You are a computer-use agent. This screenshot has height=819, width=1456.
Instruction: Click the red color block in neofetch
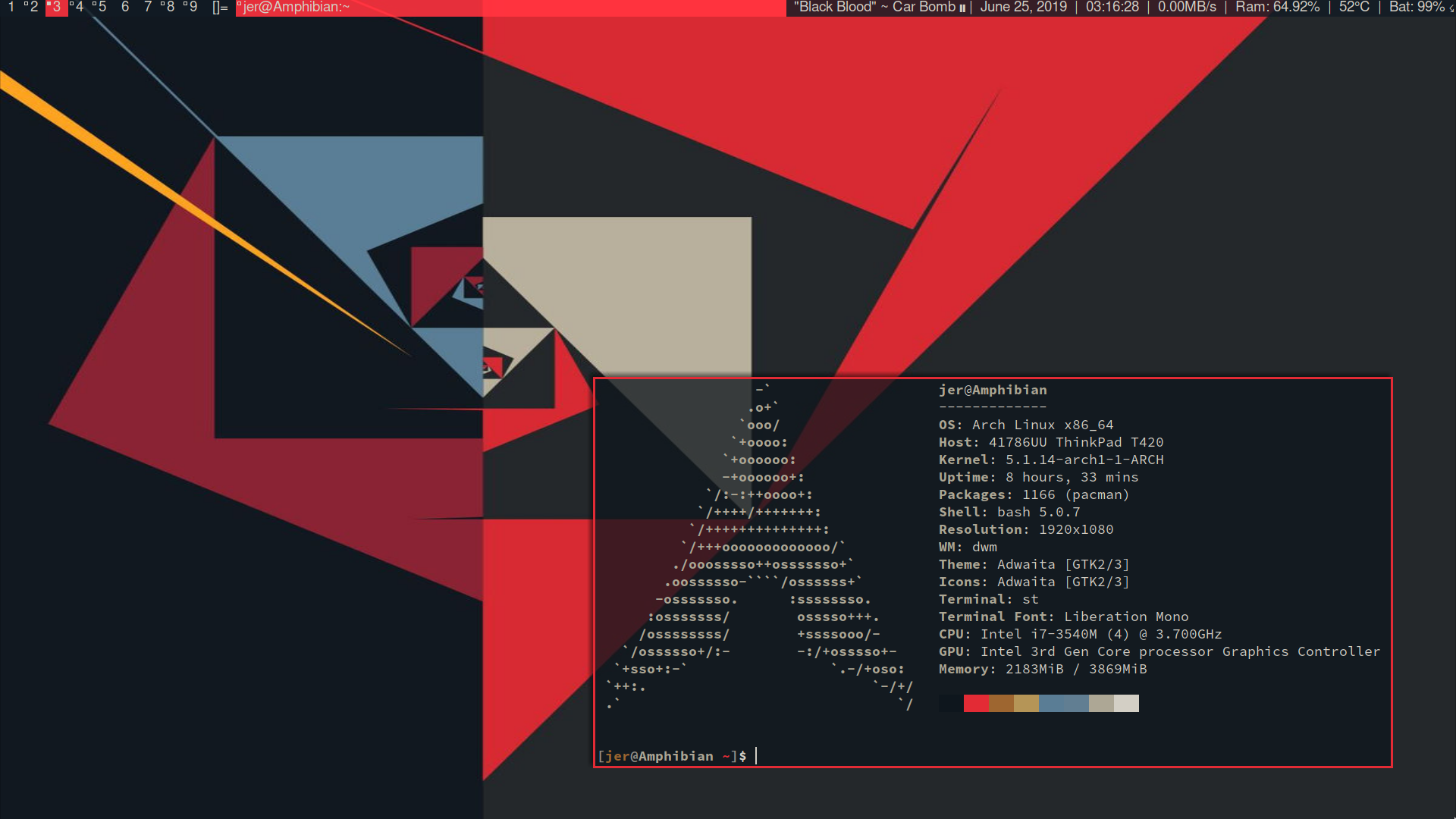click(x=976, y=704)
